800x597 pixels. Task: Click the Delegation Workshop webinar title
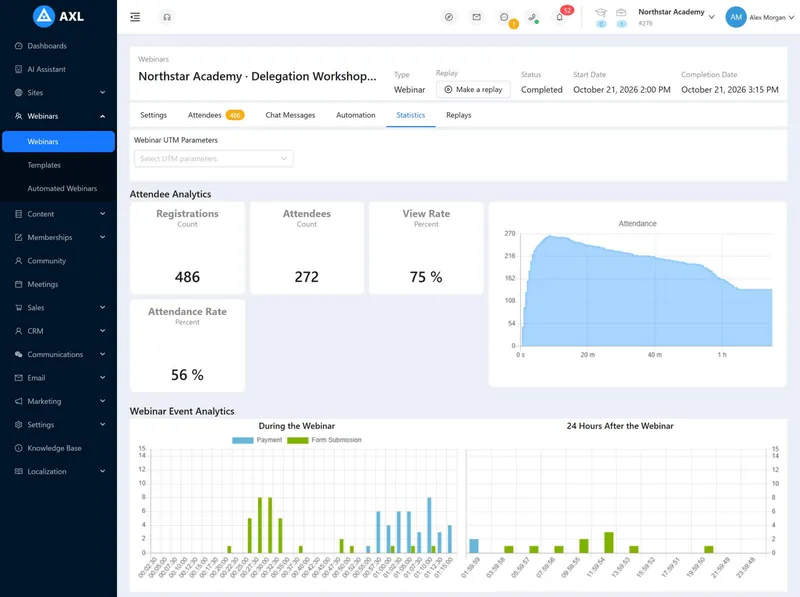[x=257, y=77]
